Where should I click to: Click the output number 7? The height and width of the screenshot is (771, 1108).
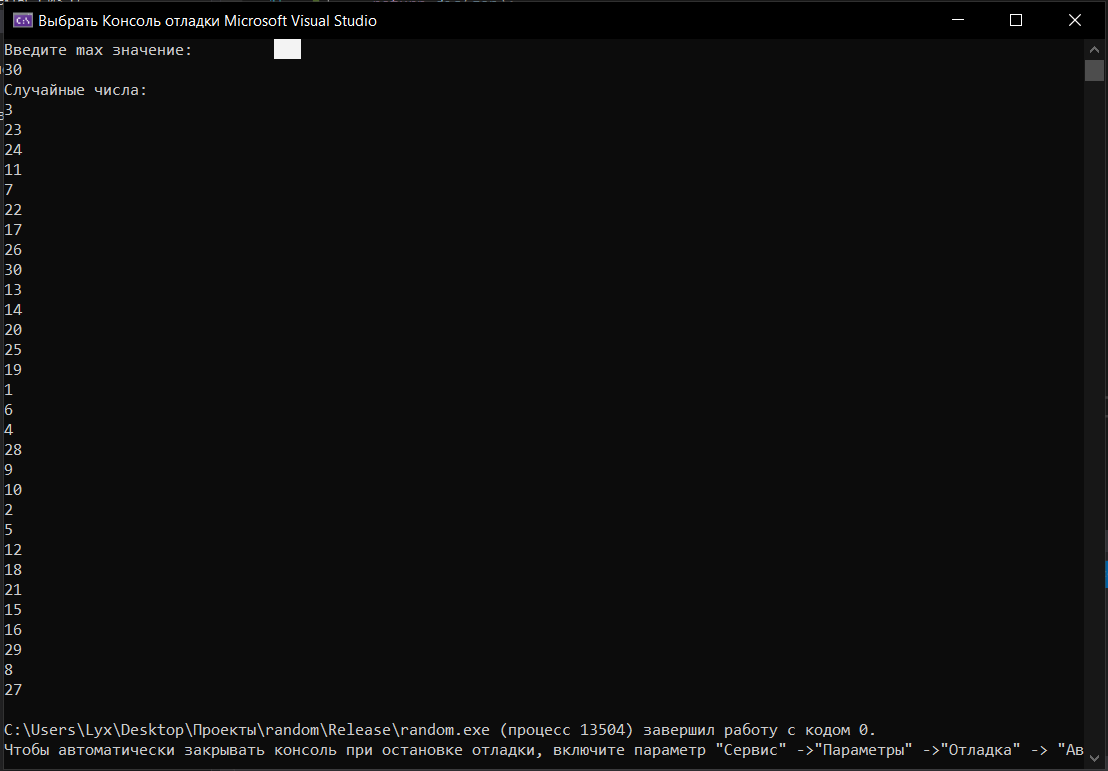click(8, 190)
